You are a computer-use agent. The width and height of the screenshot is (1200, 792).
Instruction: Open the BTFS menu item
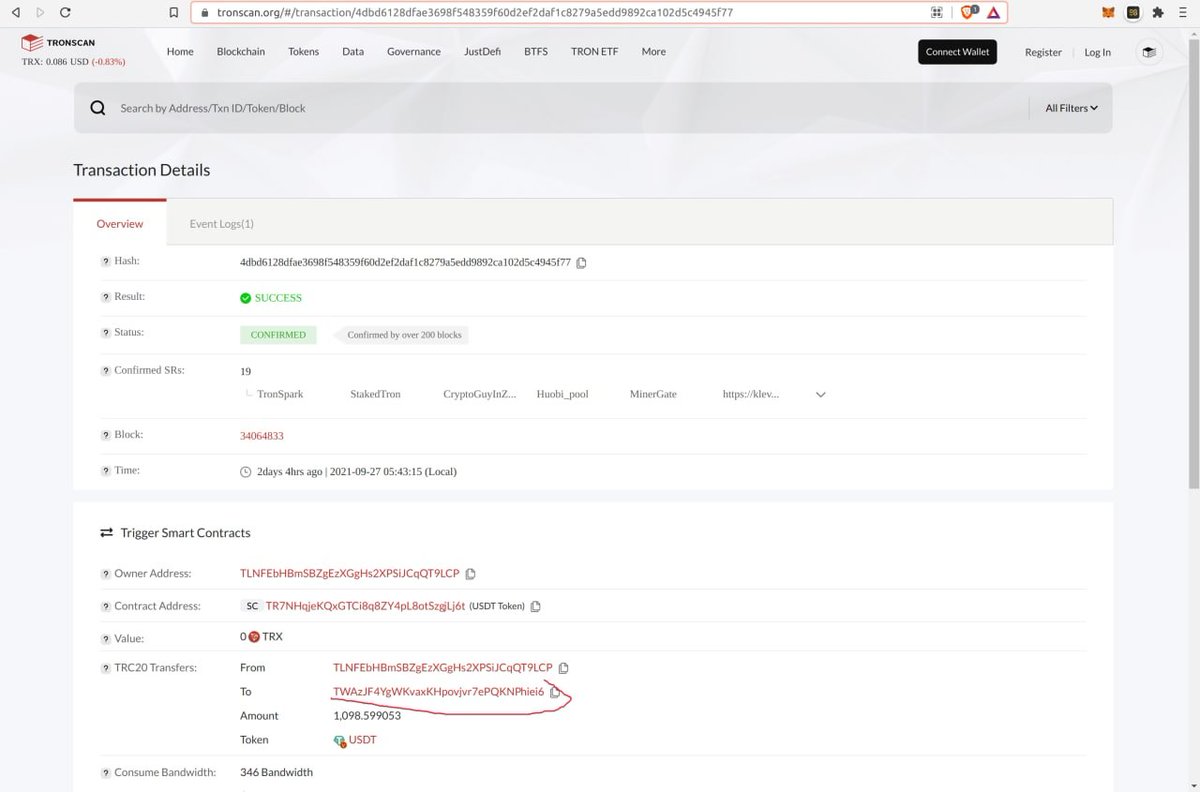[536, 52]
